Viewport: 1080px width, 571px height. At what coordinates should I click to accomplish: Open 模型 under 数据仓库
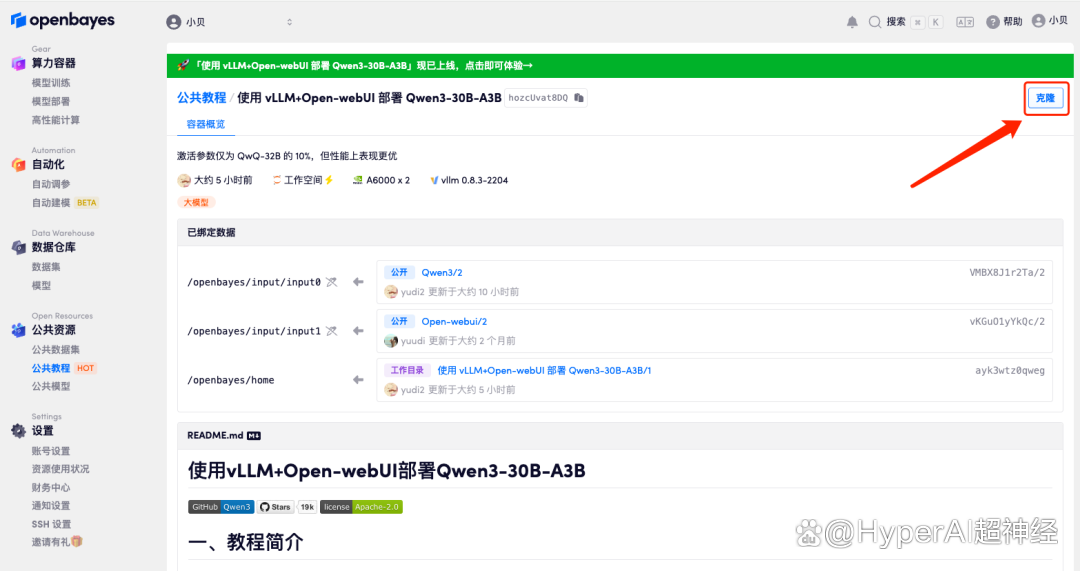click(41, 285)
